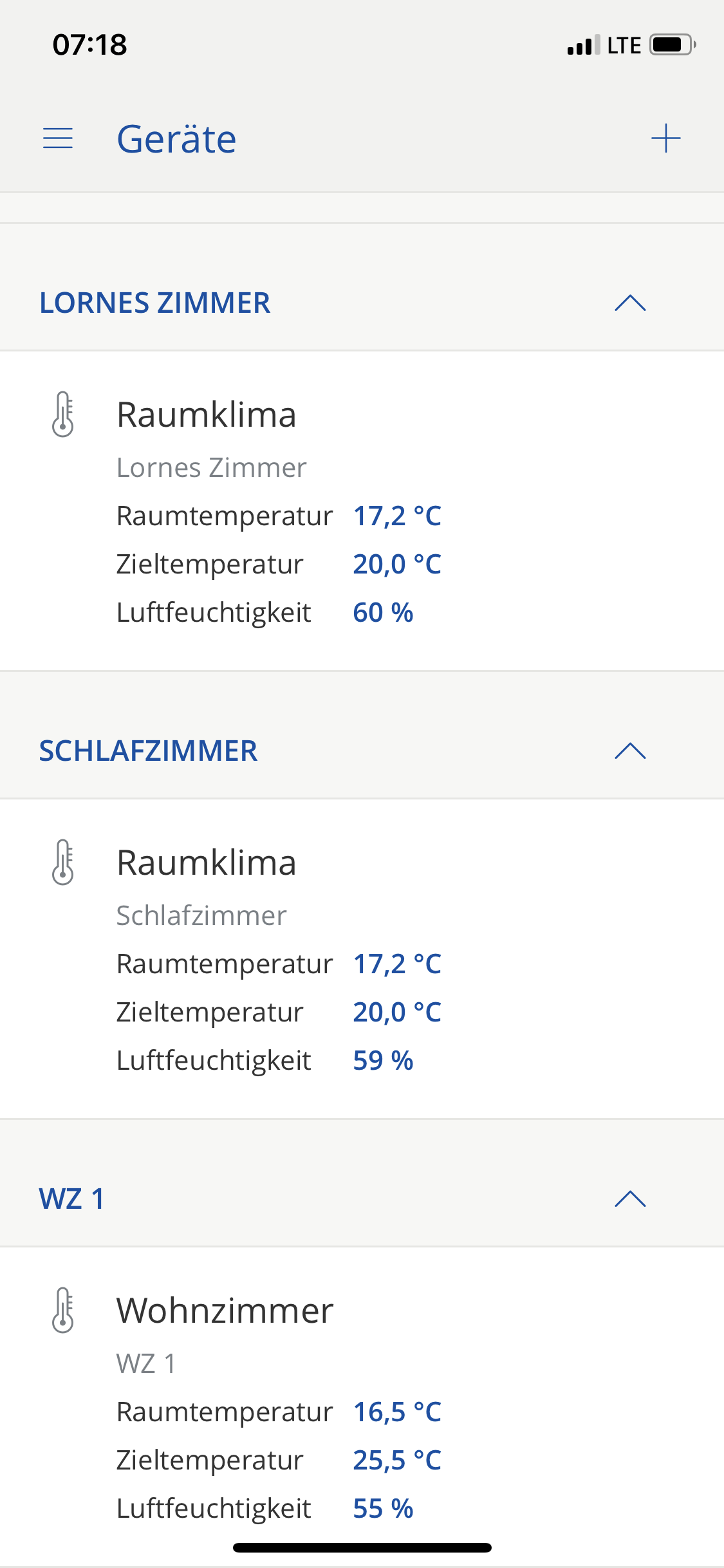Tap the cellular signal bars icon

point(583,46)
